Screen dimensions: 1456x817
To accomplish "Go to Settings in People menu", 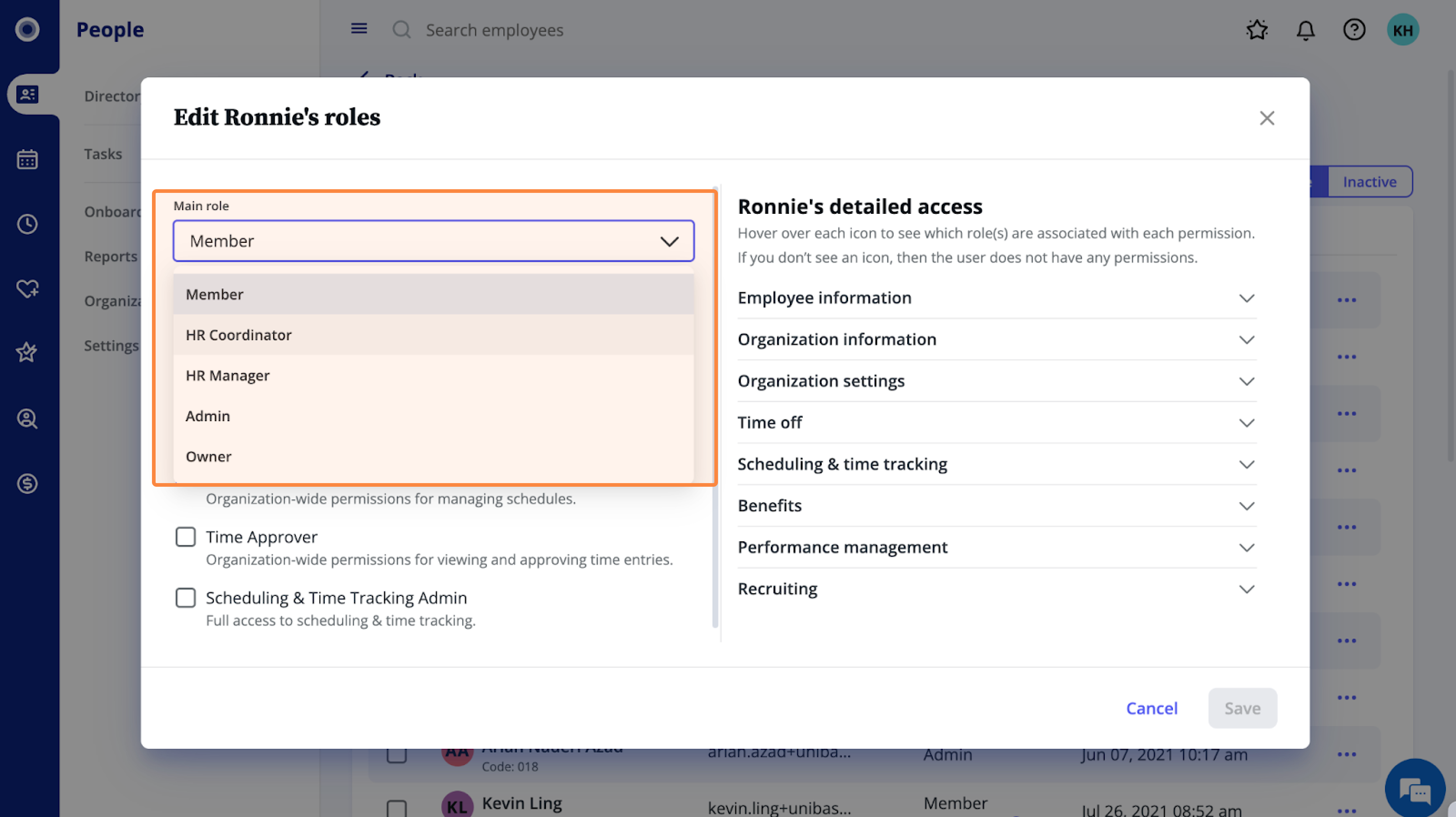I will (111, 346).
